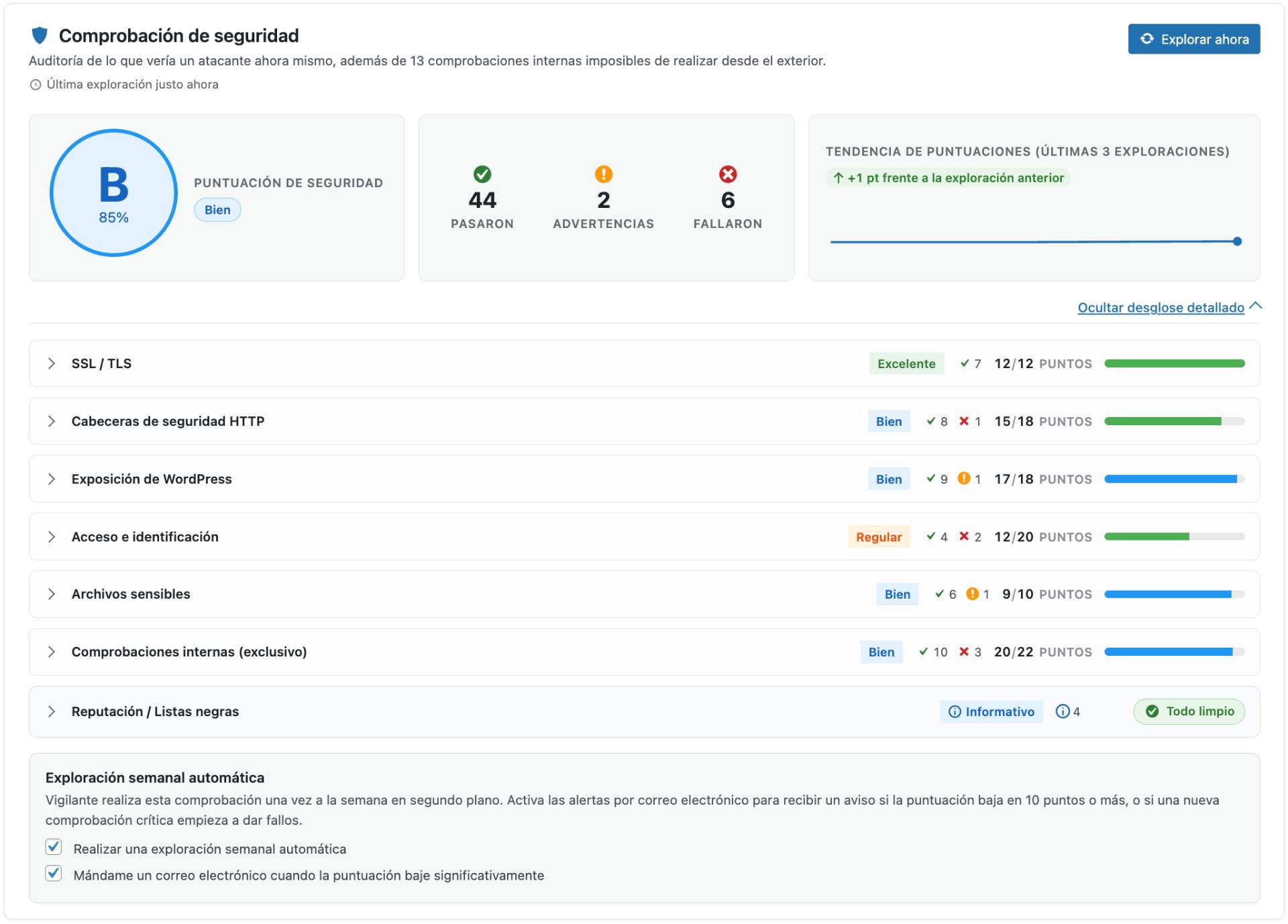
Task: Click the Reputación / Listas negras title
Action: (155, 711)
